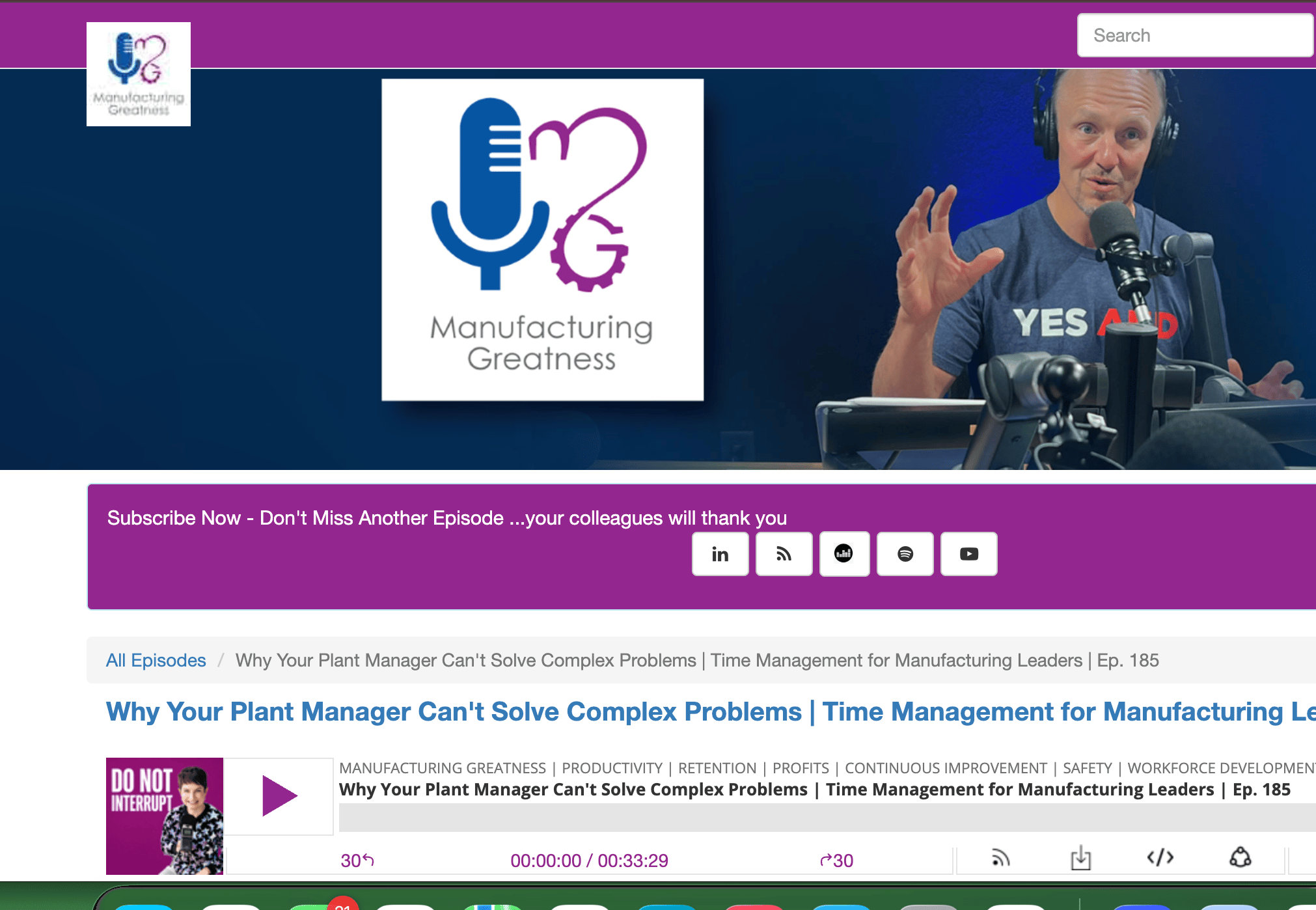
Task: Rewind 30 seconds in the player
Action: [357, 861]
